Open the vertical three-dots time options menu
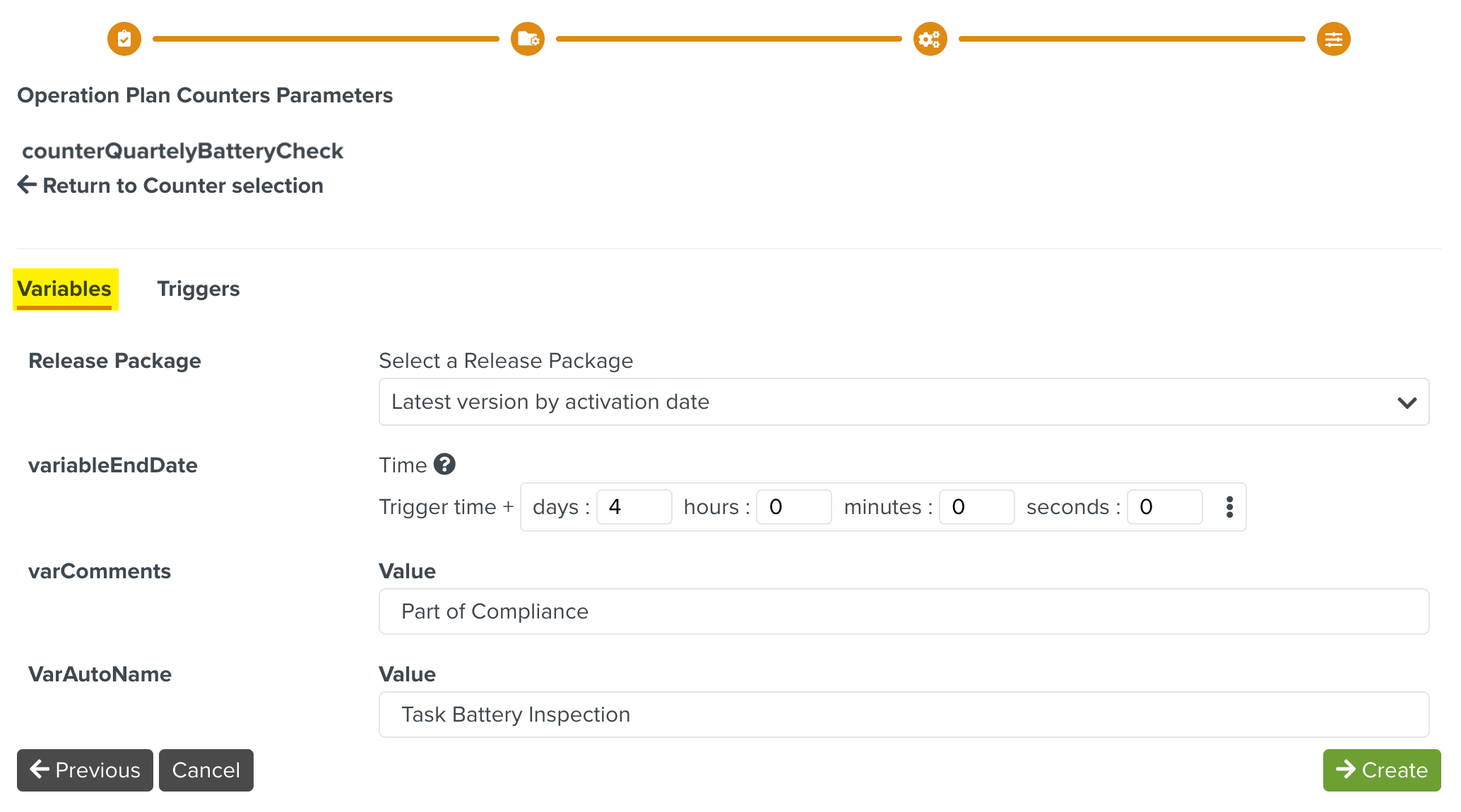Image resolution: width=1461 pixels, height=812 pixels. pos(1229,507)
